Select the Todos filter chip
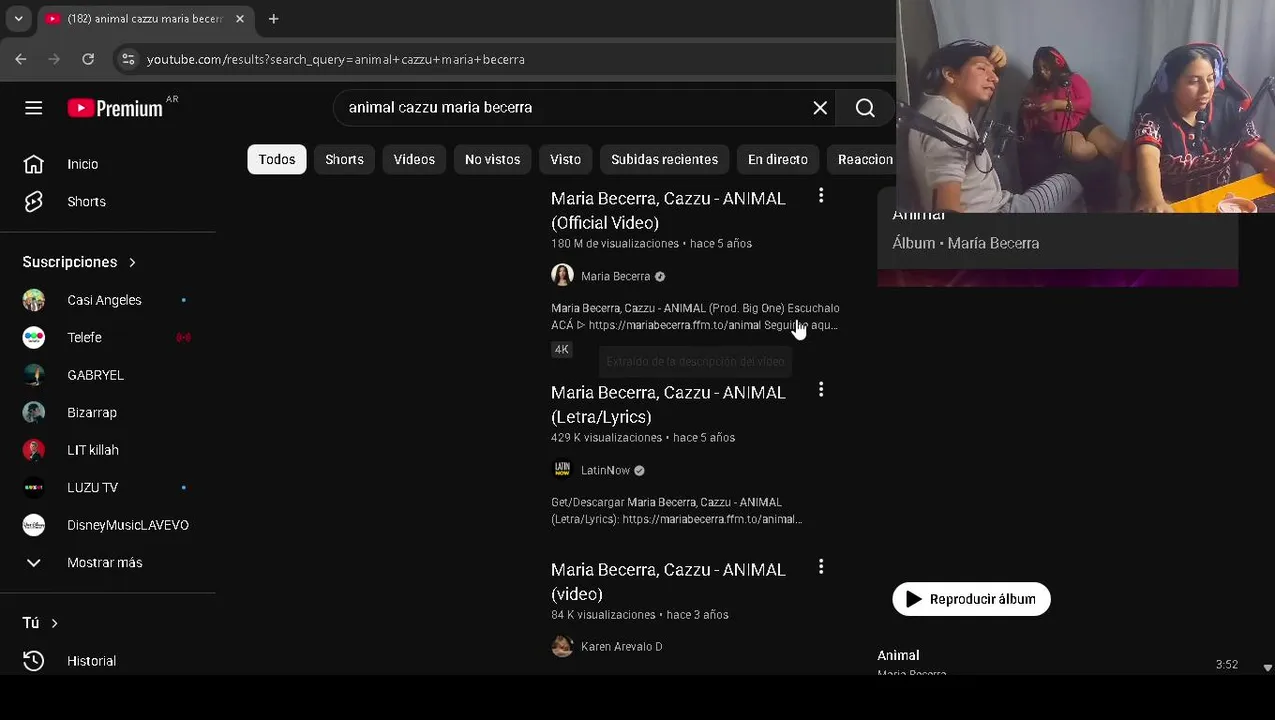Image resolution: width=1275 pixels, height=720 pixels. 277,160
